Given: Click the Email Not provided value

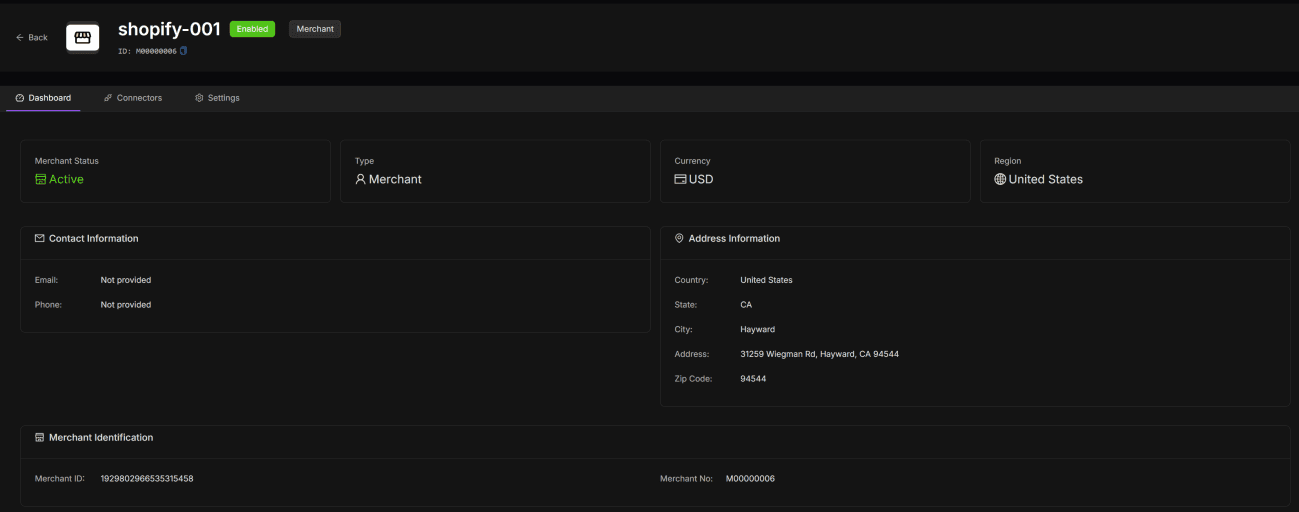Looking at the screenshot, I should point(126,280).
